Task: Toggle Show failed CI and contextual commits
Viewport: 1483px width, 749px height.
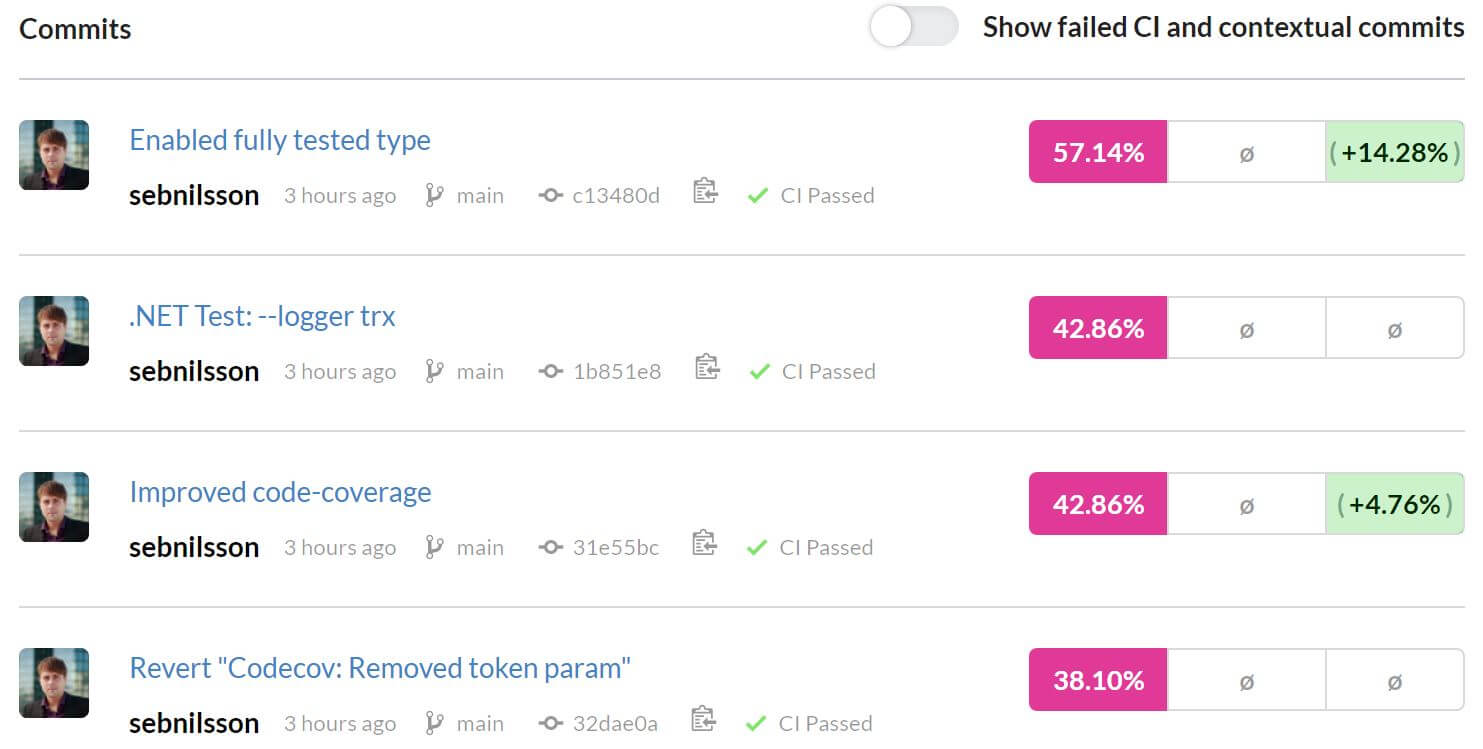Action: (x=913, y=27)
